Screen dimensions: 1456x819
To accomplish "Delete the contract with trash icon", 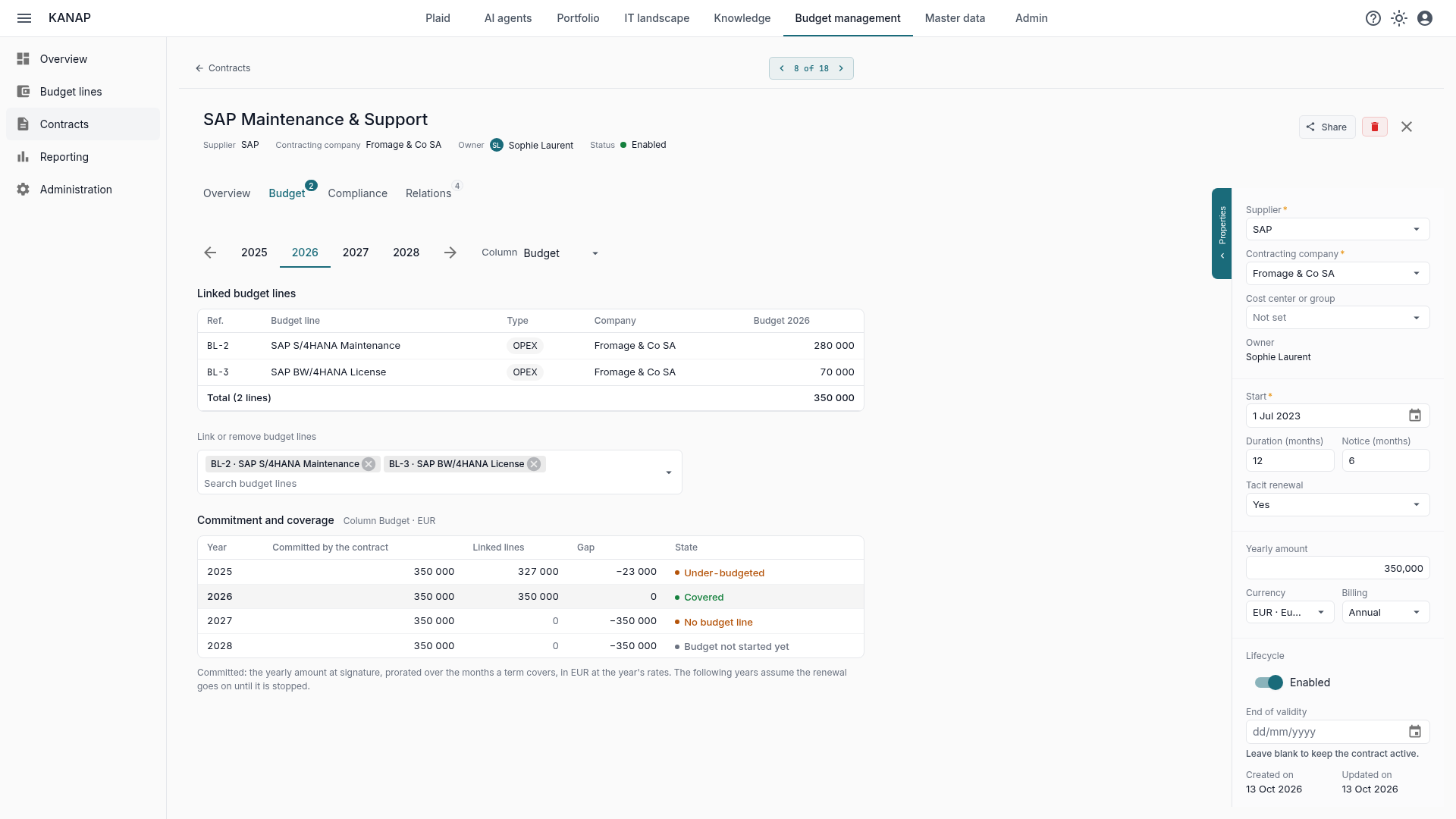I will tap(1375, 127).
